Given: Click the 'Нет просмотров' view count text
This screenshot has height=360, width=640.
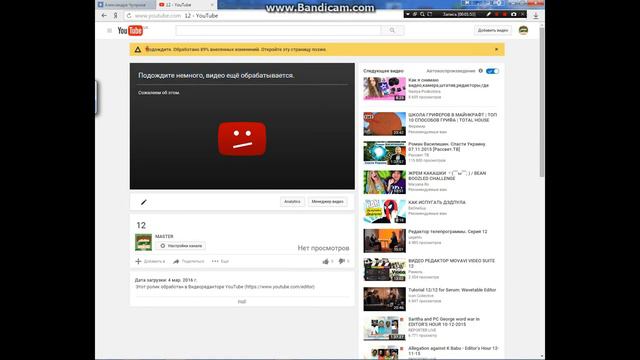Looking at the screenshot, I should (x=323, y=248).
